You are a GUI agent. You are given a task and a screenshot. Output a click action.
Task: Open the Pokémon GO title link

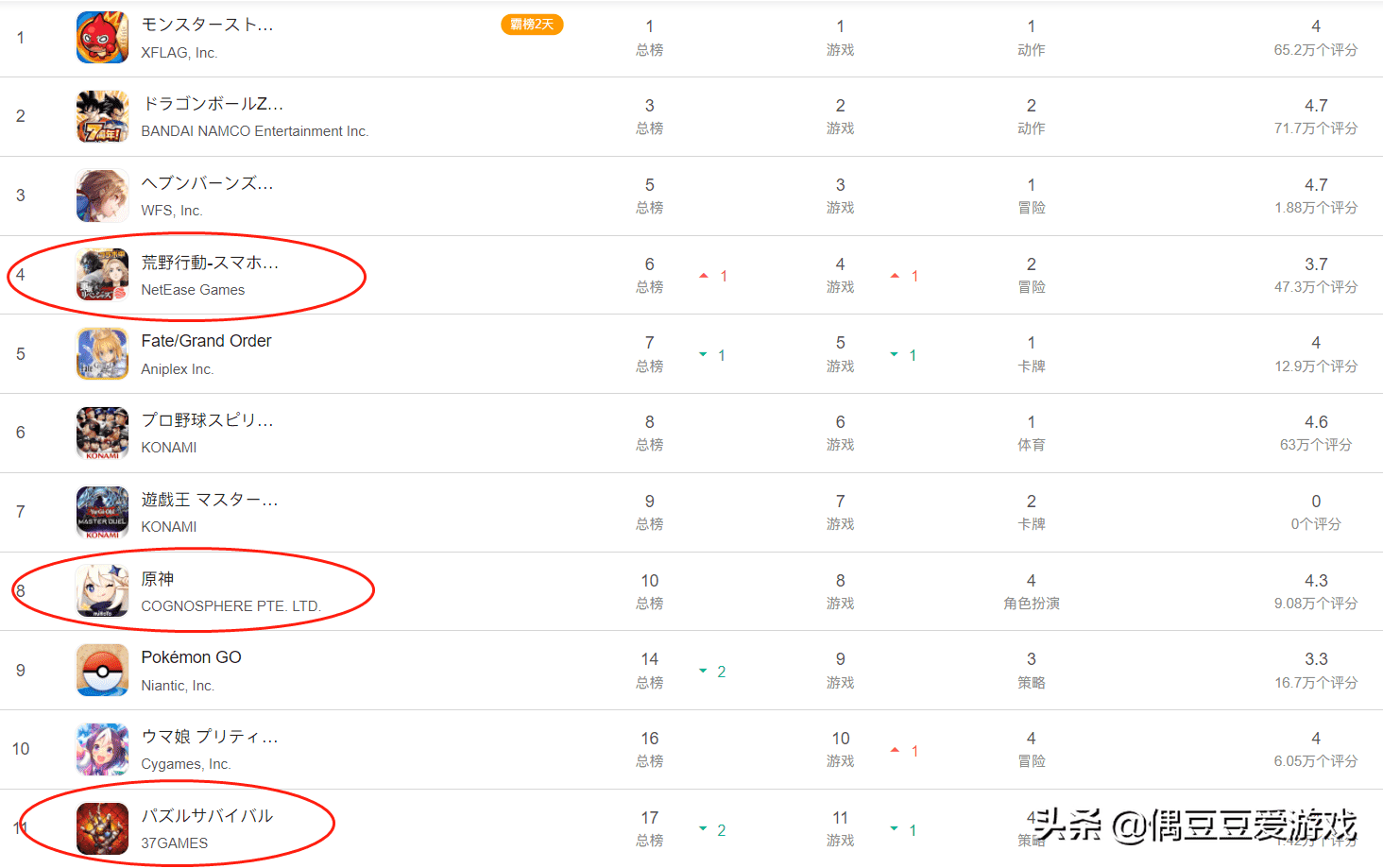[191, 657]
